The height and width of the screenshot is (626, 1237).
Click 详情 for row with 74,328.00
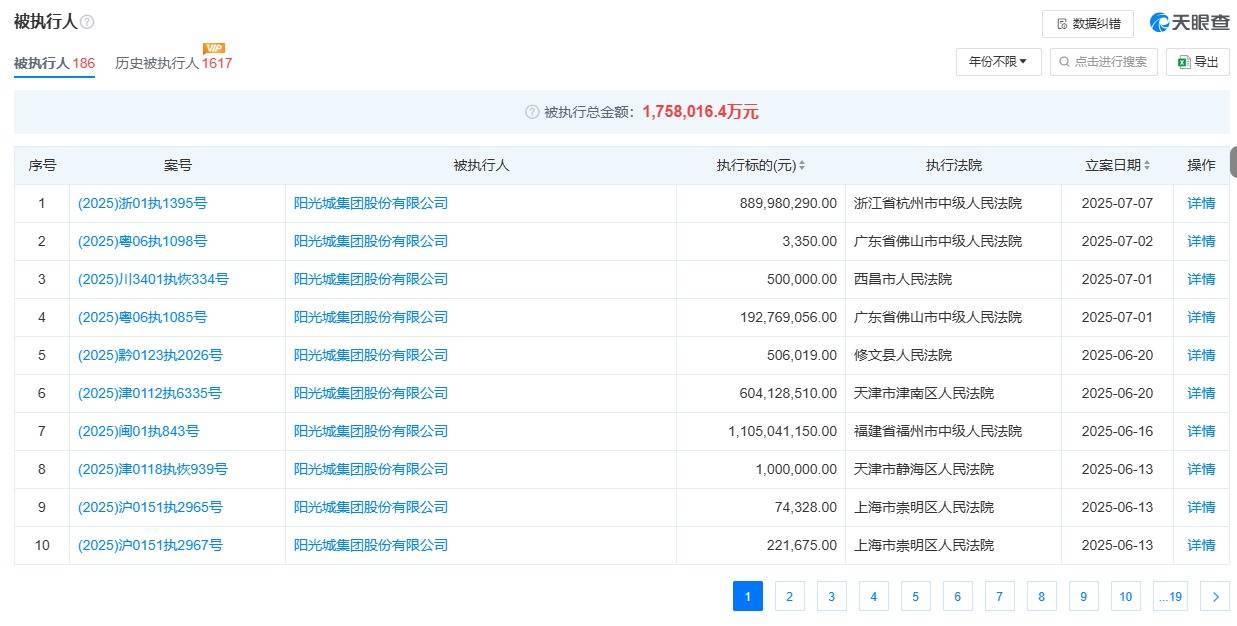[1201, 507]
